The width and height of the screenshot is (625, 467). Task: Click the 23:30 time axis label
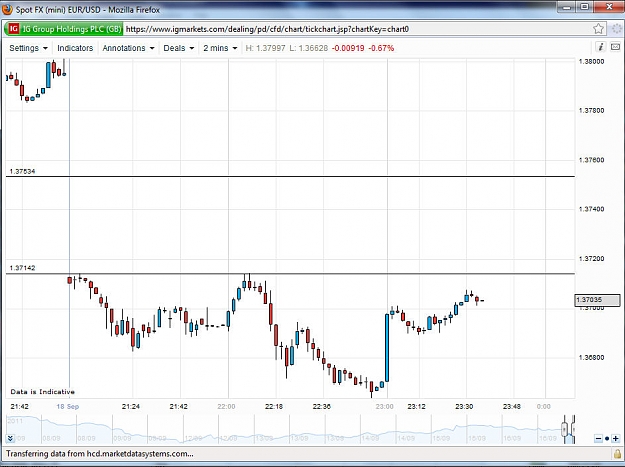(464, 406)
